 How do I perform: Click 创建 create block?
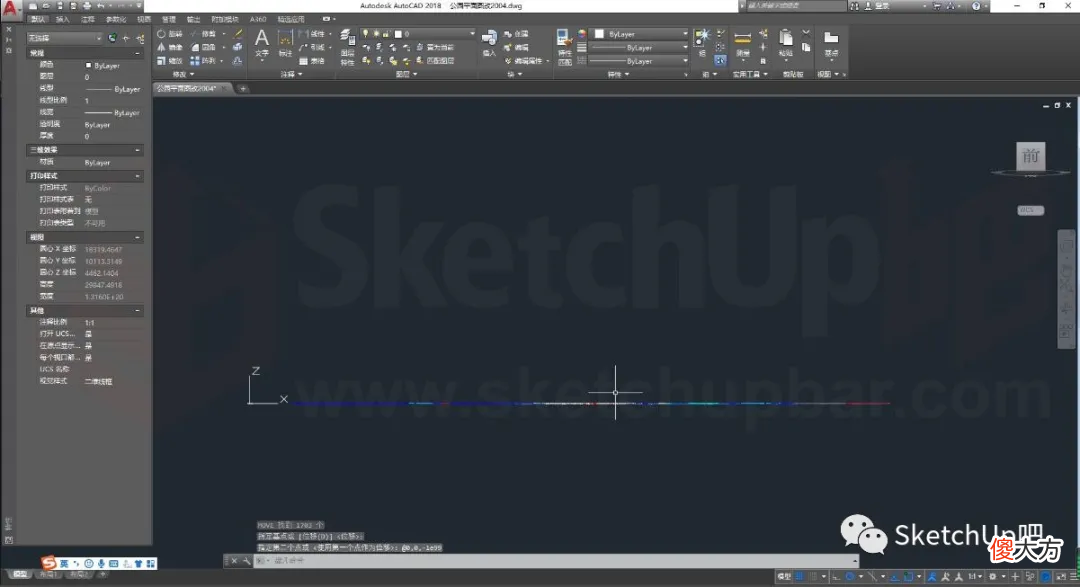tap(517, 34)
